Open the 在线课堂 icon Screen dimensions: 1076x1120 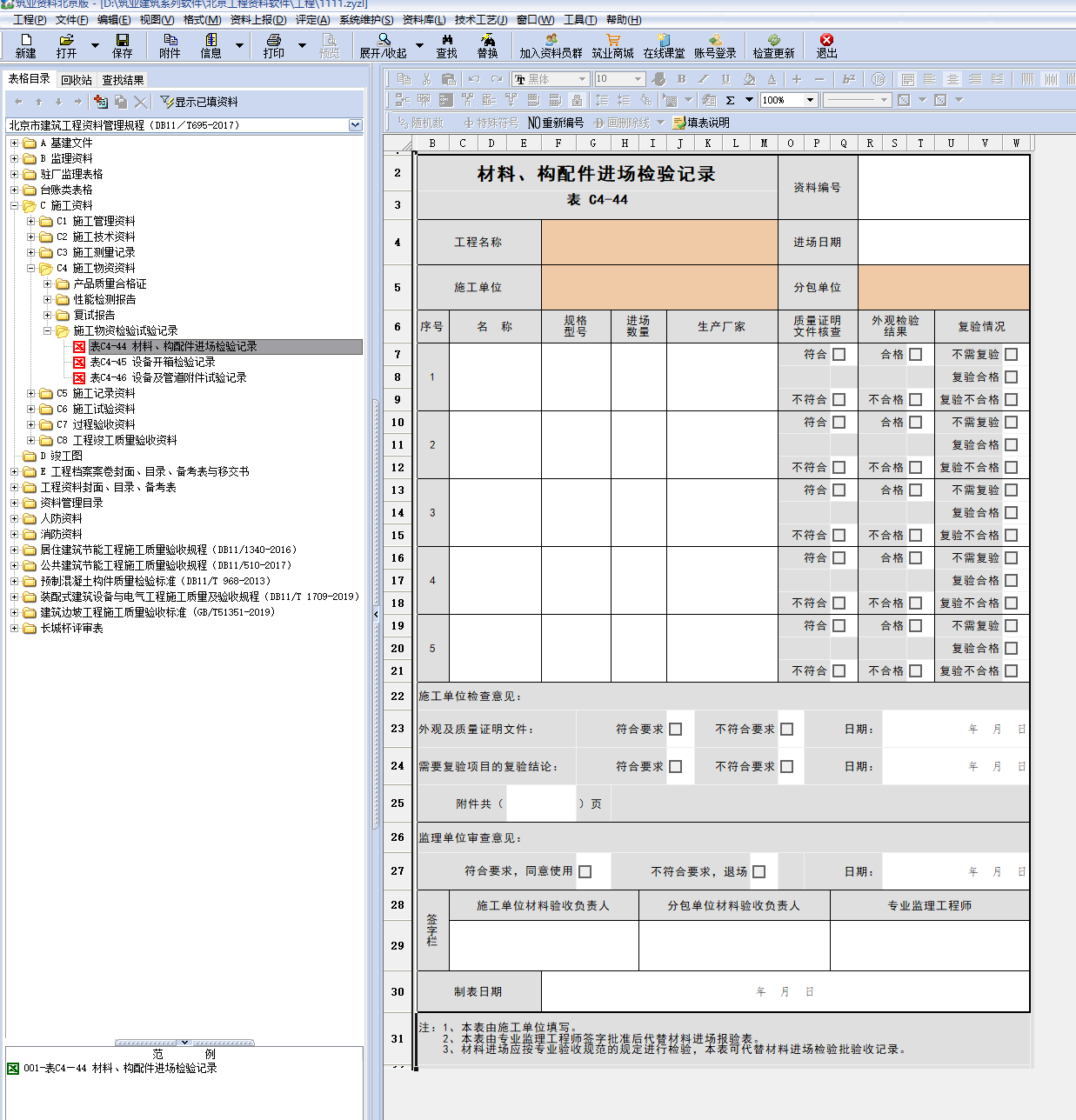664,40
